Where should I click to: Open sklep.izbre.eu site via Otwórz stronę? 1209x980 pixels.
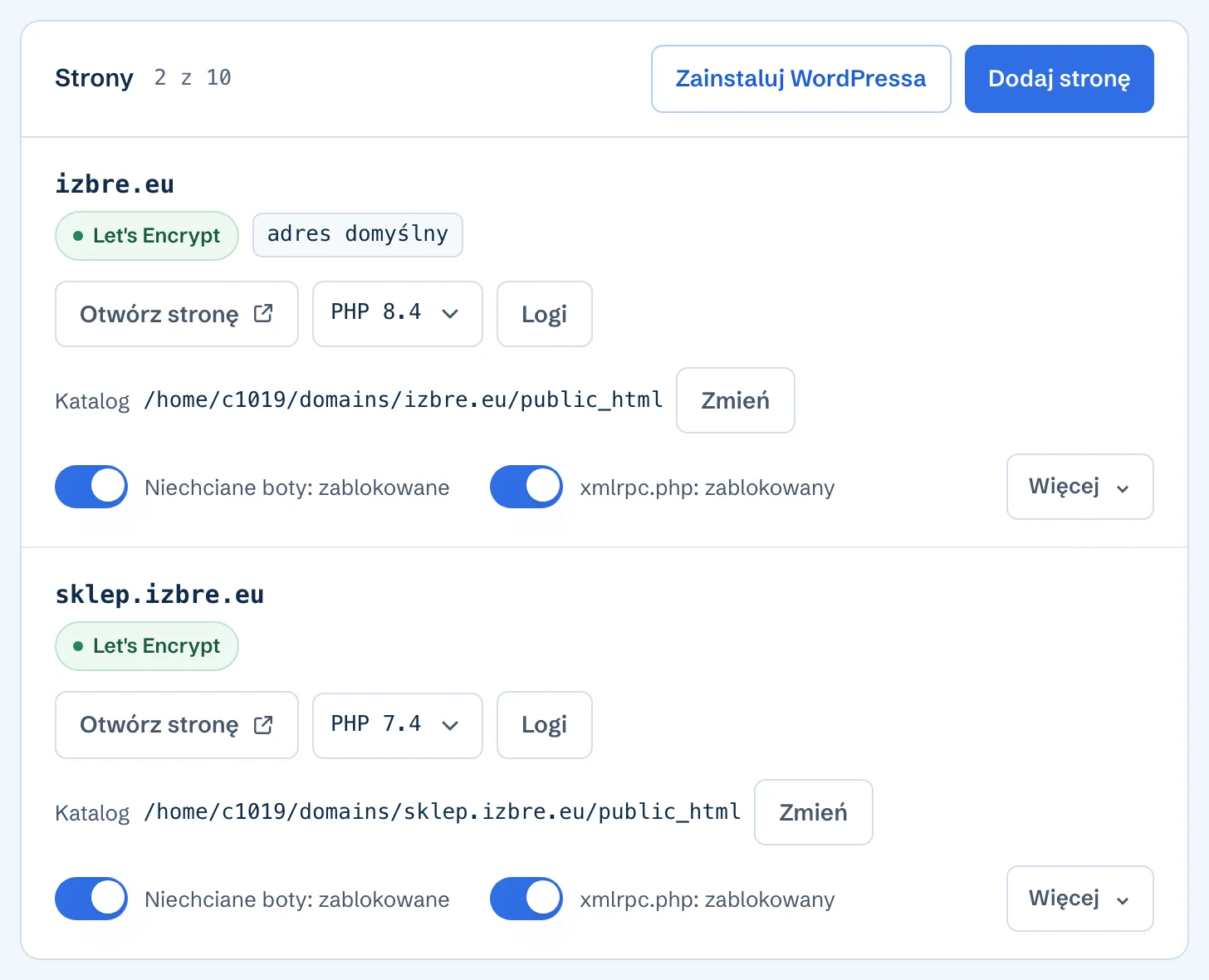pos(177,725)
